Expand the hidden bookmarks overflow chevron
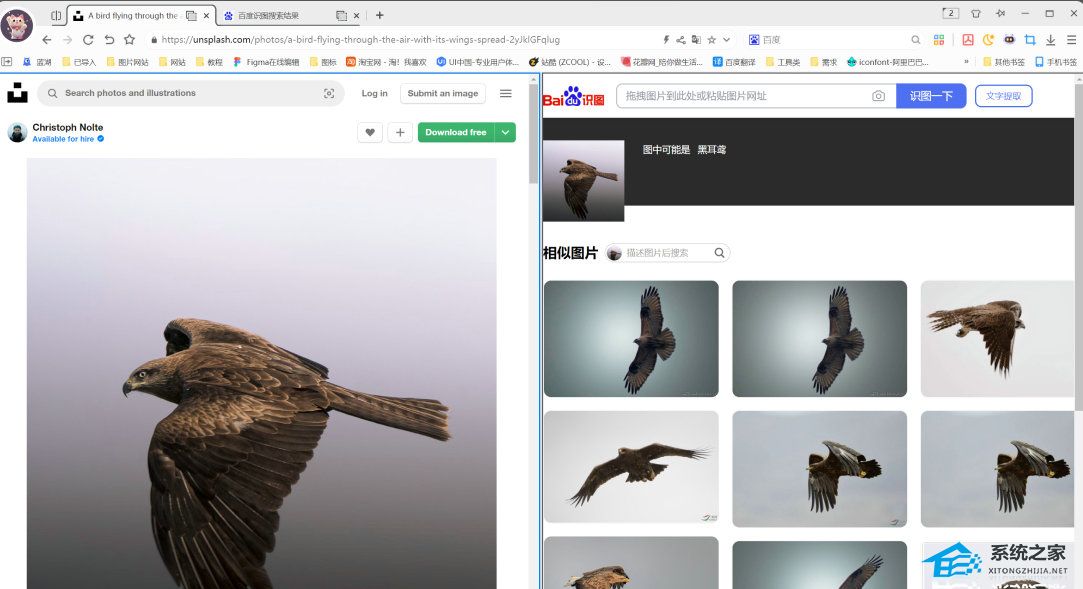 (966, 62)
